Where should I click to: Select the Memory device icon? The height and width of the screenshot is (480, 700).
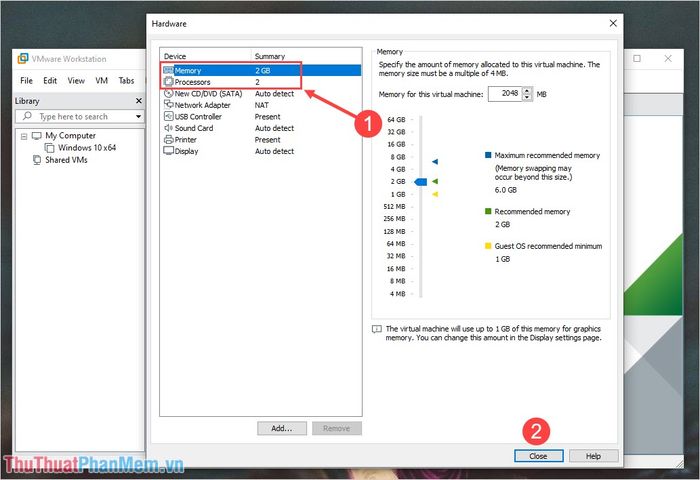168,70
